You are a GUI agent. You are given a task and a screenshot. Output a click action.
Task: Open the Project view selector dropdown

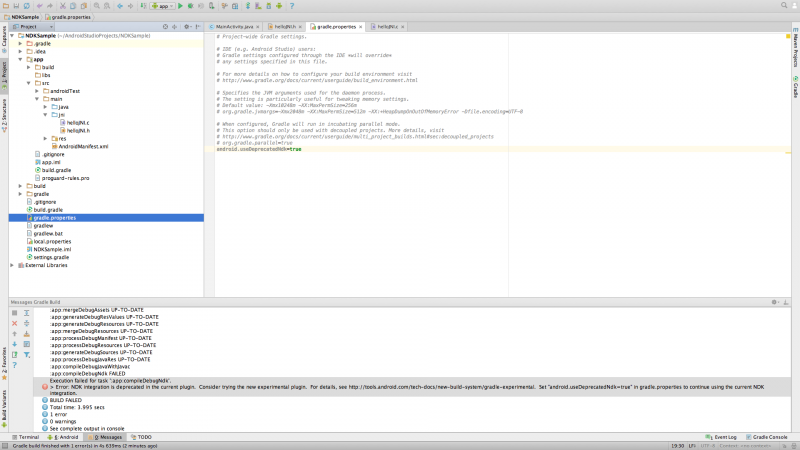pos(33,27)
